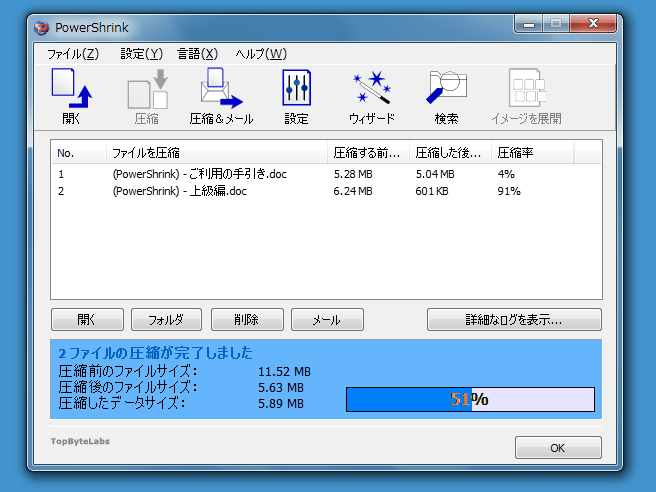656x492 pixels.
Task: Sort by 圧縮した後 column header
Action: (451, 153)
